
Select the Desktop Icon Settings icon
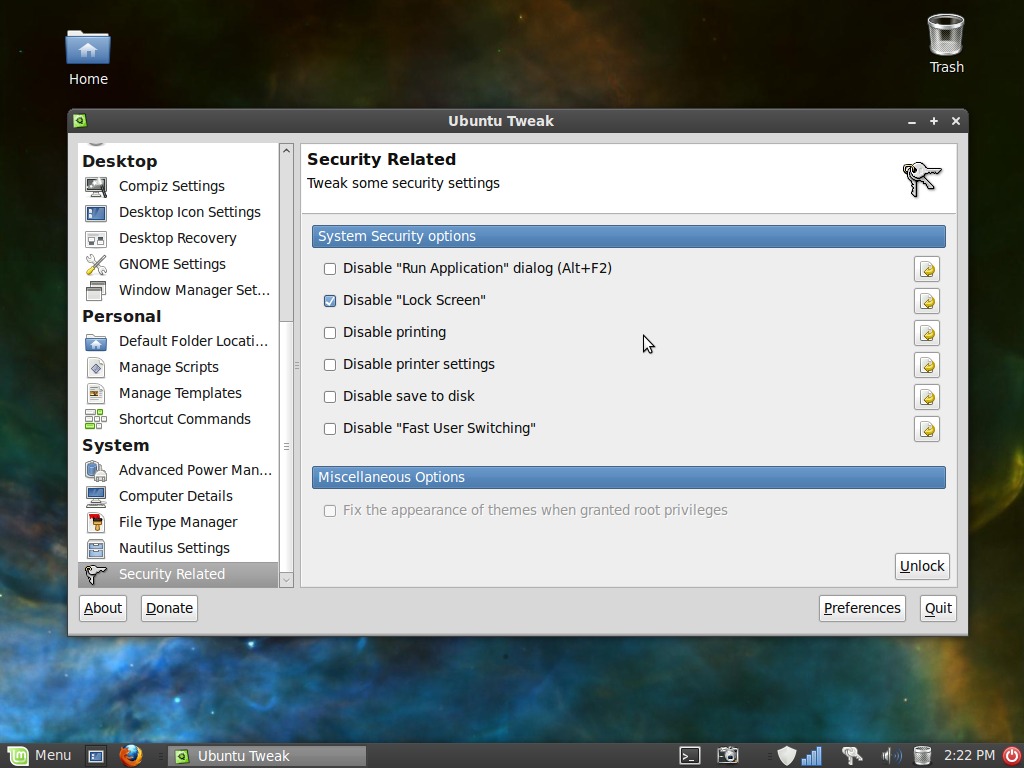coord(96,212)
